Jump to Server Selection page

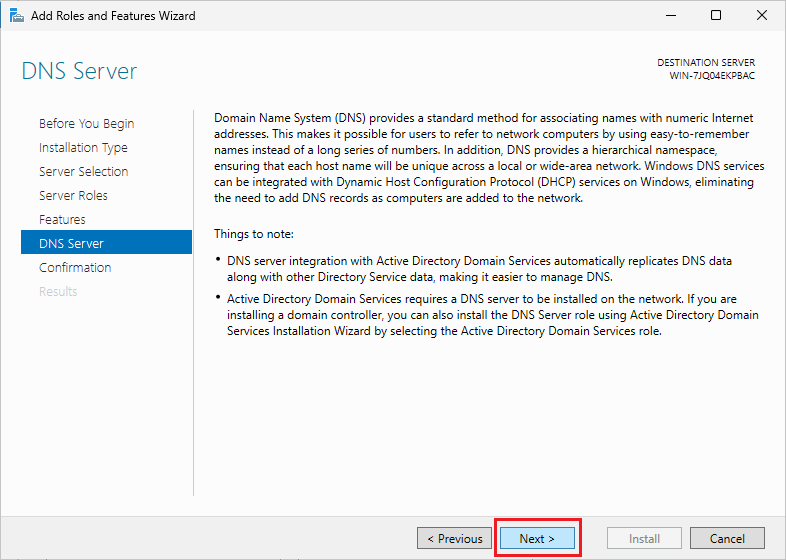(x=83, y=172)
